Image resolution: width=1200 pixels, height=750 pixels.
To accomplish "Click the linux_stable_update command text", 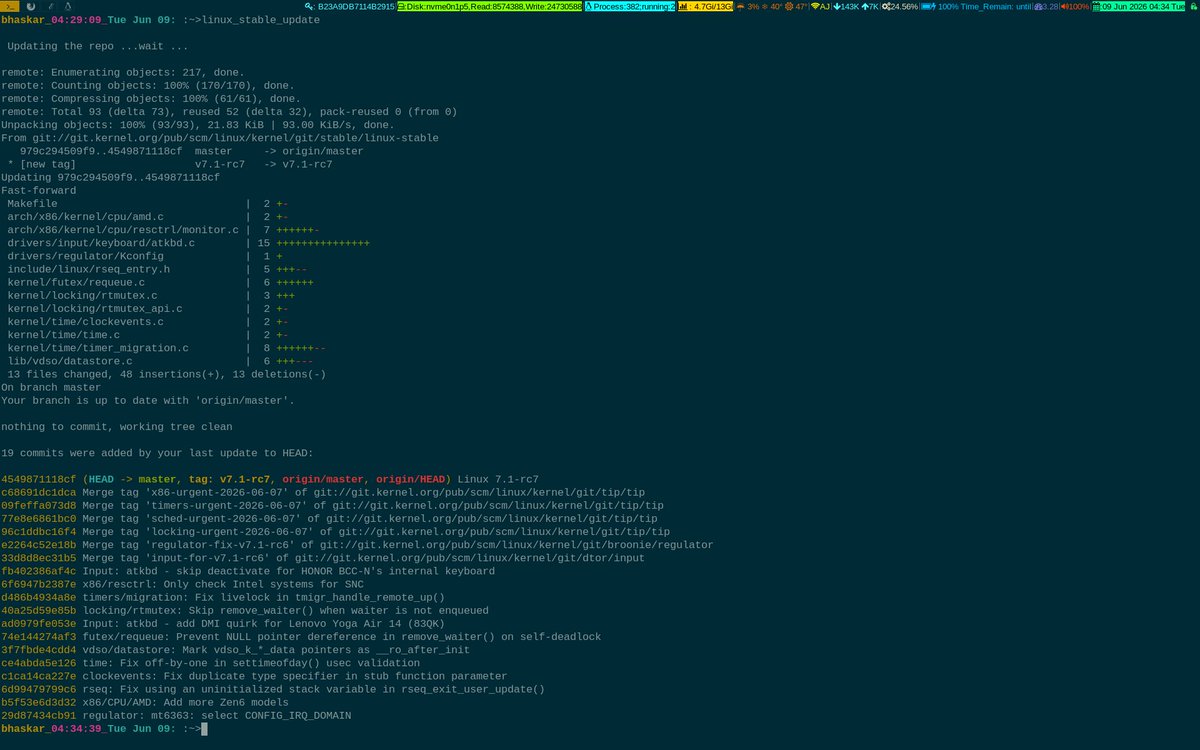I will click(x=261, y=20).
